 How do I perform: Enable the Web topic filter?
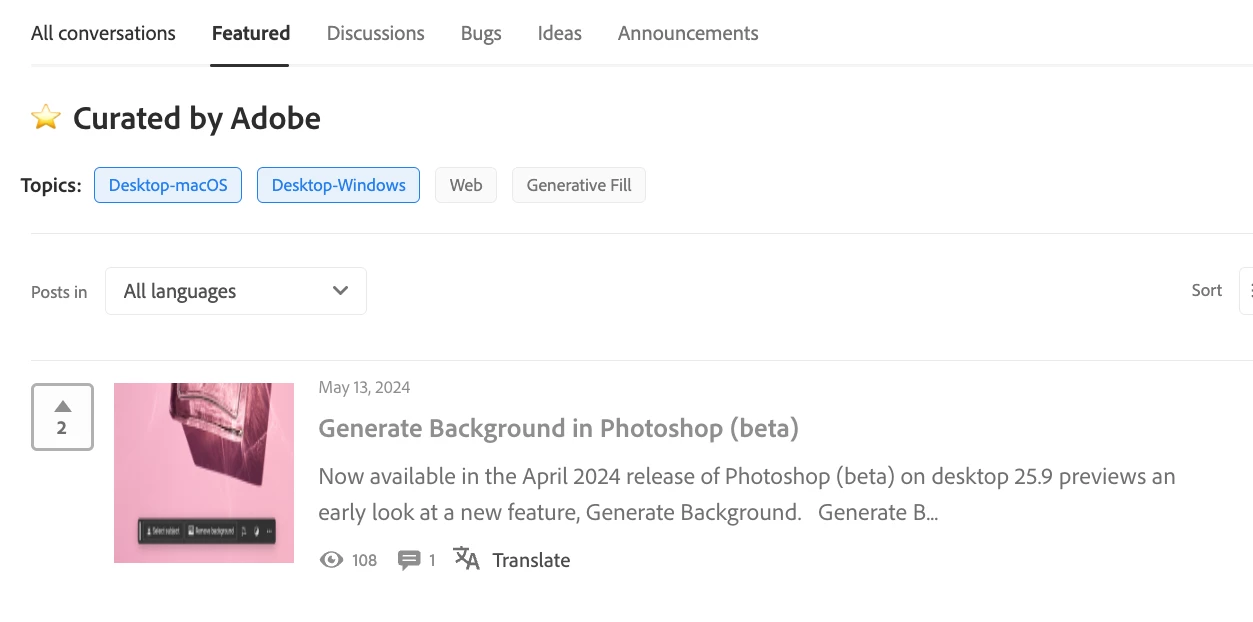(x=466, y=185)
